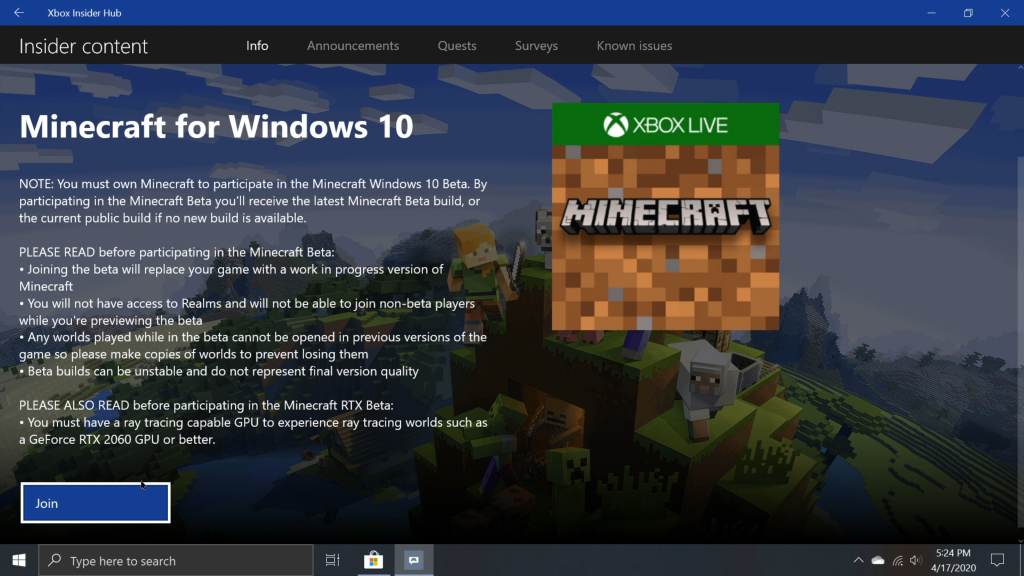Viewport: 1024px width, 576px height.
Task: Open Task View from the taskbar
Action: pyautogui.click(x=332, y=560)
